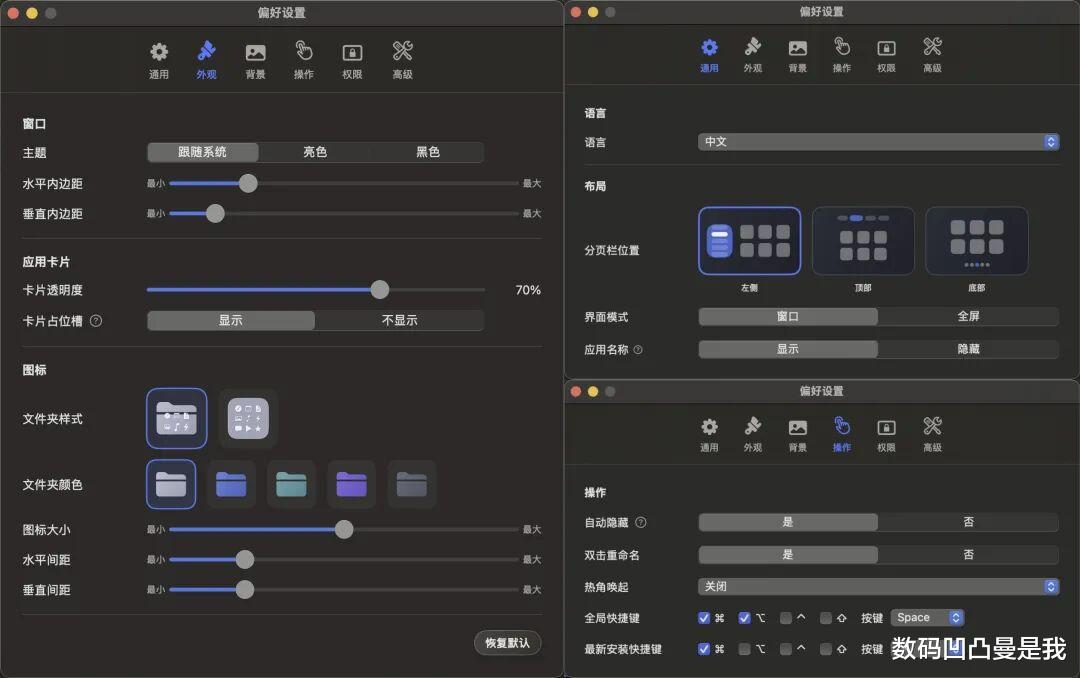Click the 图标大小 slider handle
Viewport: 1080px width, 678px height.
tap(344, 529)
